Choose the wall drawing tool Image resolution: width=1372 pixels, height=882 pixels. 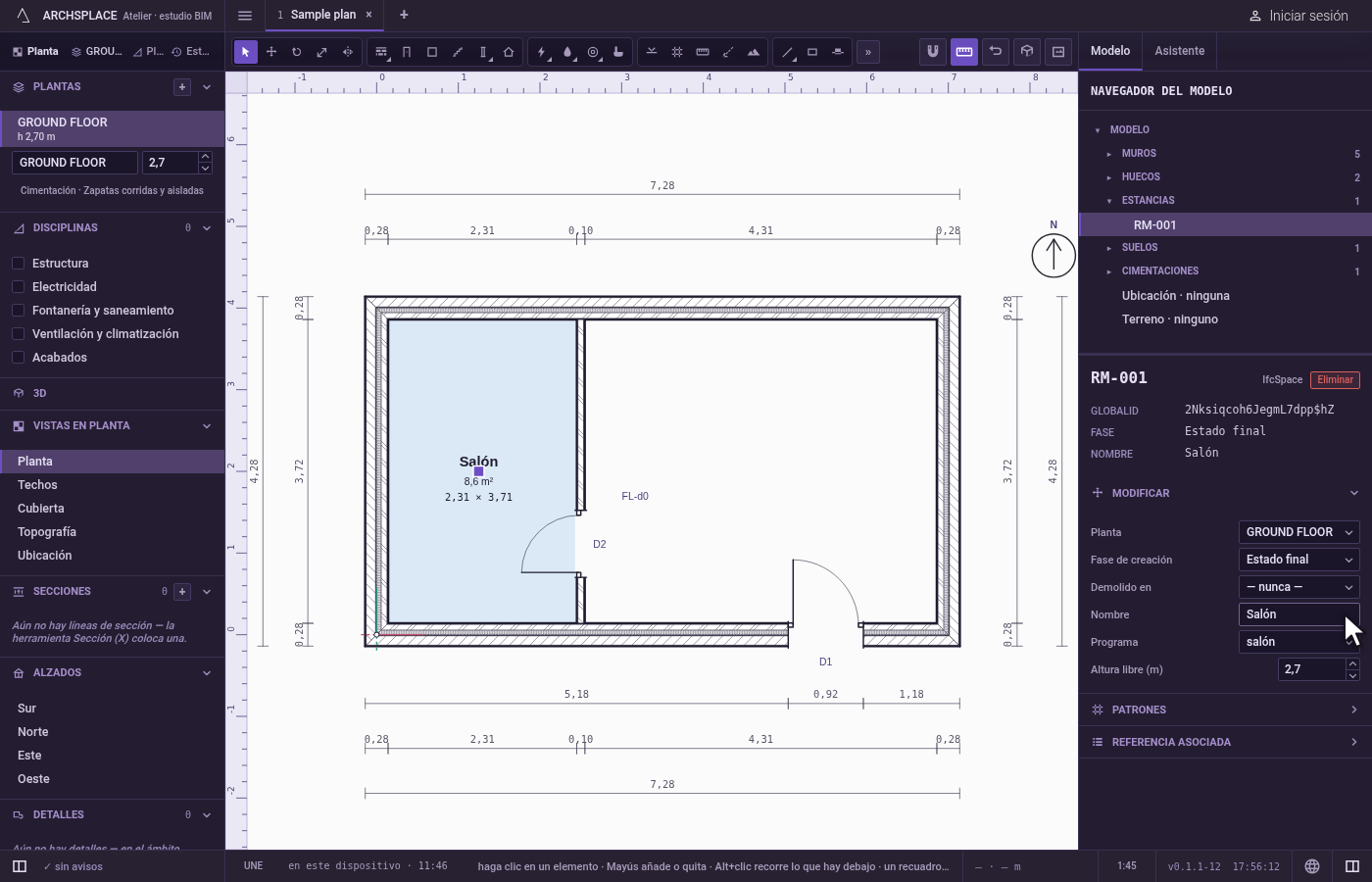point(381,52)
